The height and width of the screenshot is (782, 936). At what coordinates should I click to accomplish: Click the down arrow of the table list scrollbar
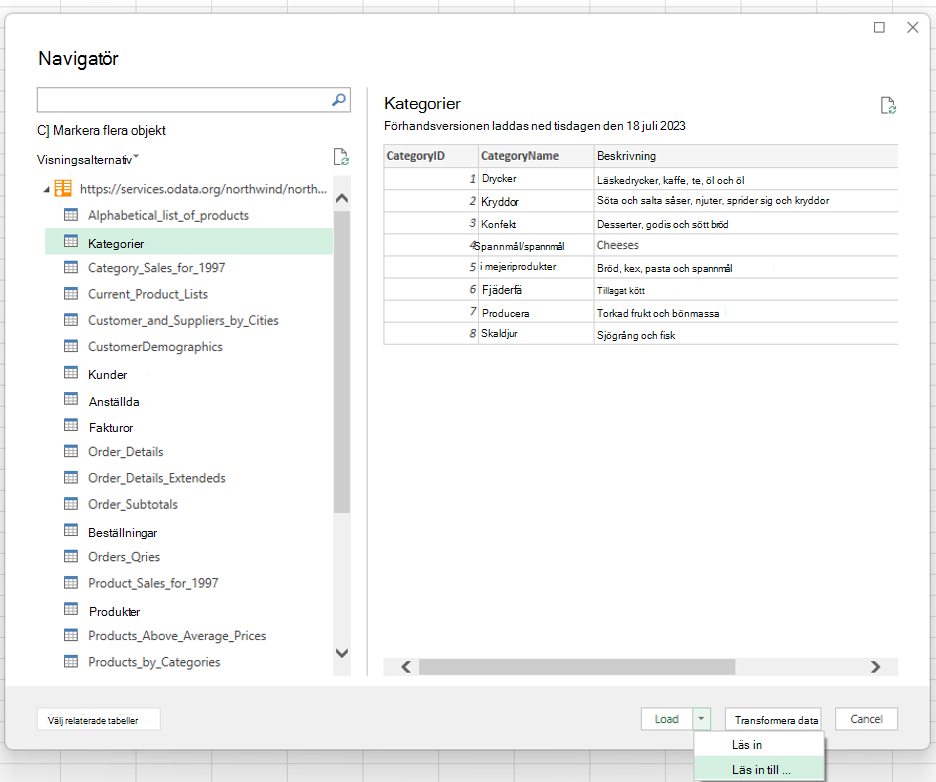[x=342, y=653]
